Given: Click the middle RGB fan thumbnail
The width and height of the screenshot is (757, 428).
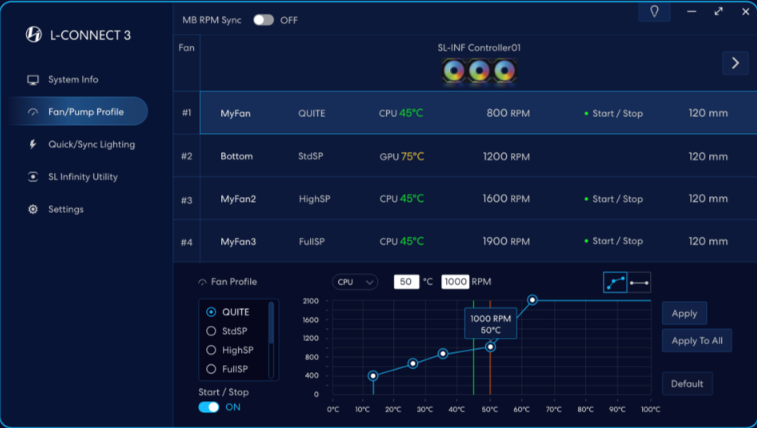Looking at the screenshot, I should (x=479, y=71).
